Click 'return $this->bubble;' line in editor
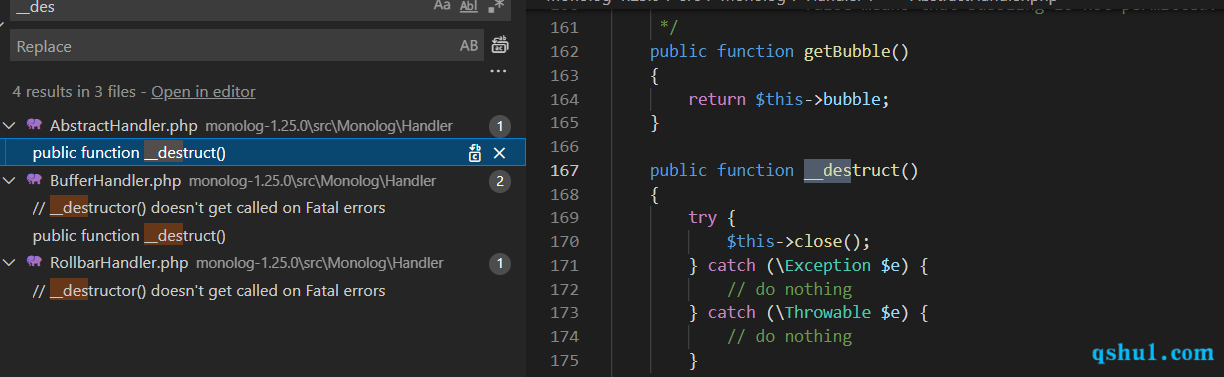Viewport: 1224px width, 377px height. tap(788, 99)
